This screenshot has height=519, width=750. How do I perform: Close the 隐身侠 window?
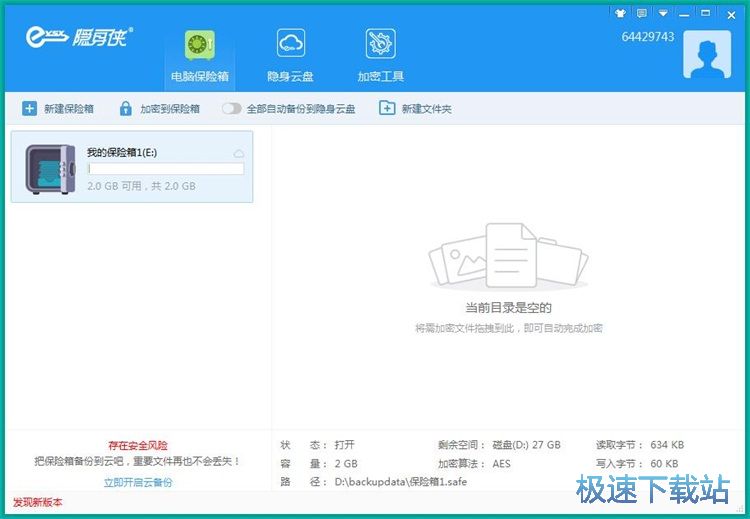(x=731, y=15)
